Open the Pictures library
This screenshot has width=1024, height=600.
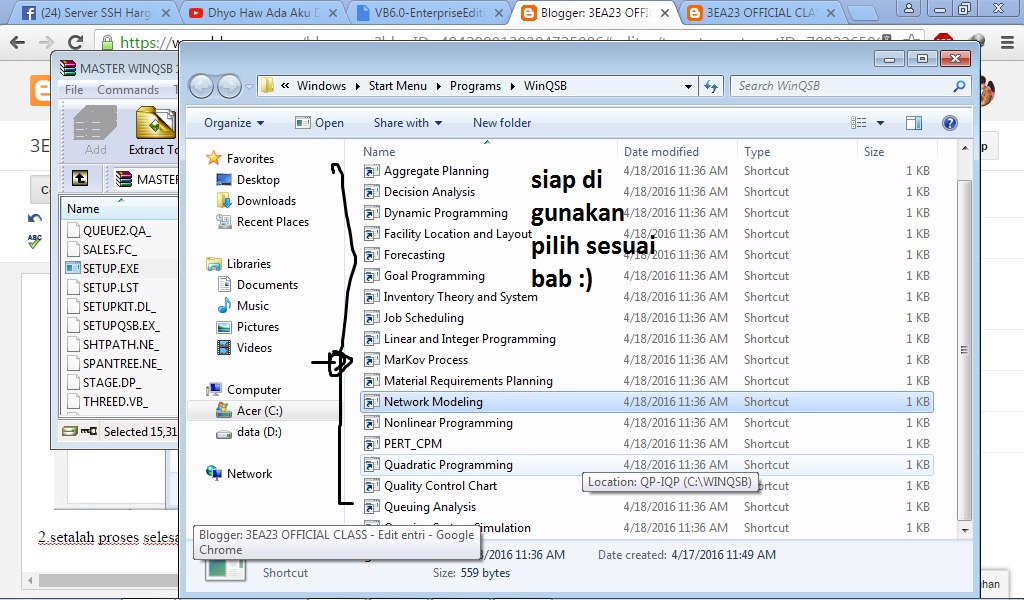[x=257, y=326]
